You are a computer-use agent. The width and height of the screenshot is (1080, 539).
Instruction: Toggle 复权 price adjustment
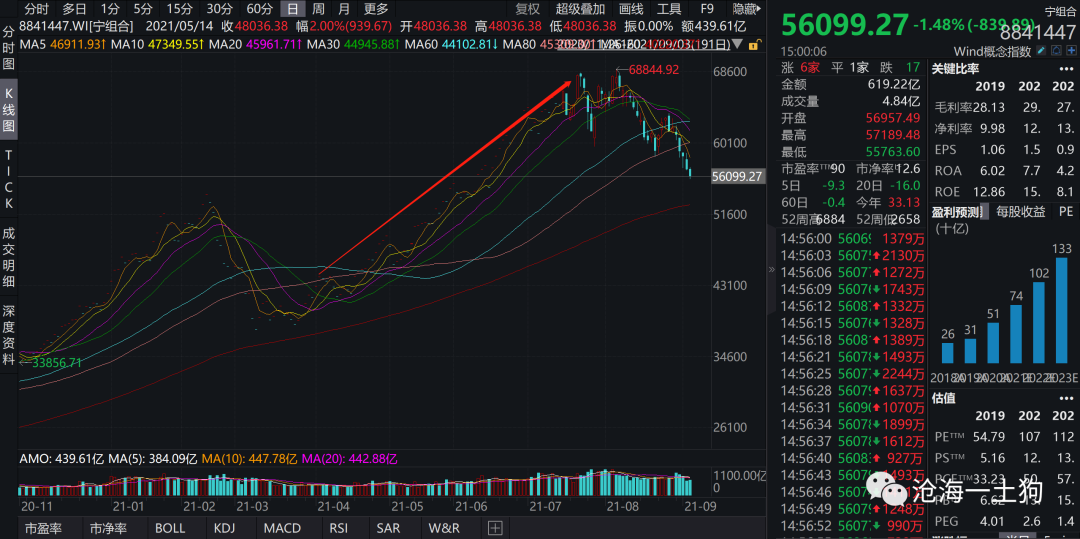(528, 9)
